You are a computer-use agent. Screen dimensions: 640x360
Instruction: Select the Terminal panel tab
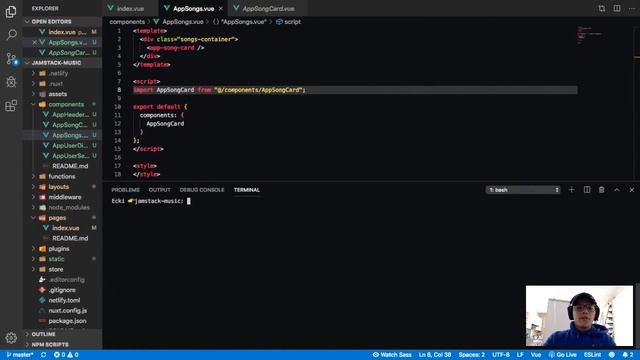247,190
